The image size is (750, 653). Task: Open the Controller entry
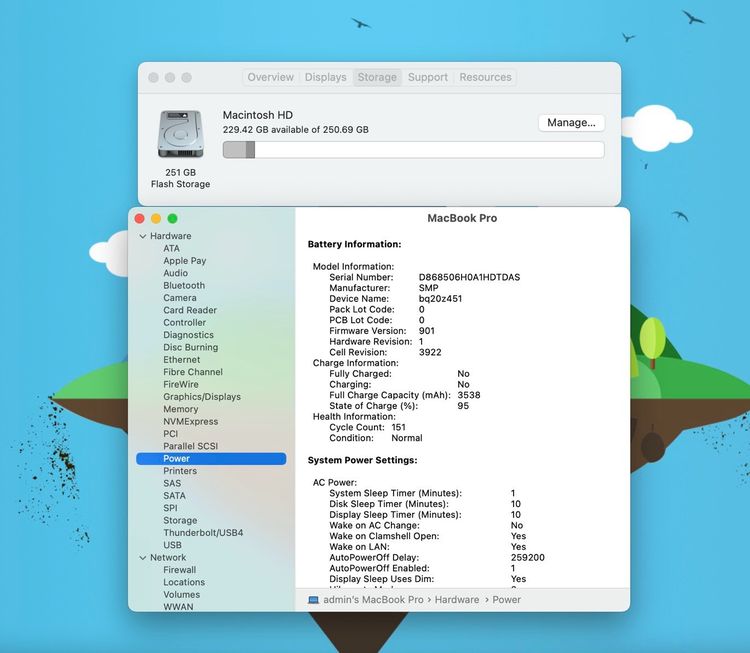coord(185,323)
